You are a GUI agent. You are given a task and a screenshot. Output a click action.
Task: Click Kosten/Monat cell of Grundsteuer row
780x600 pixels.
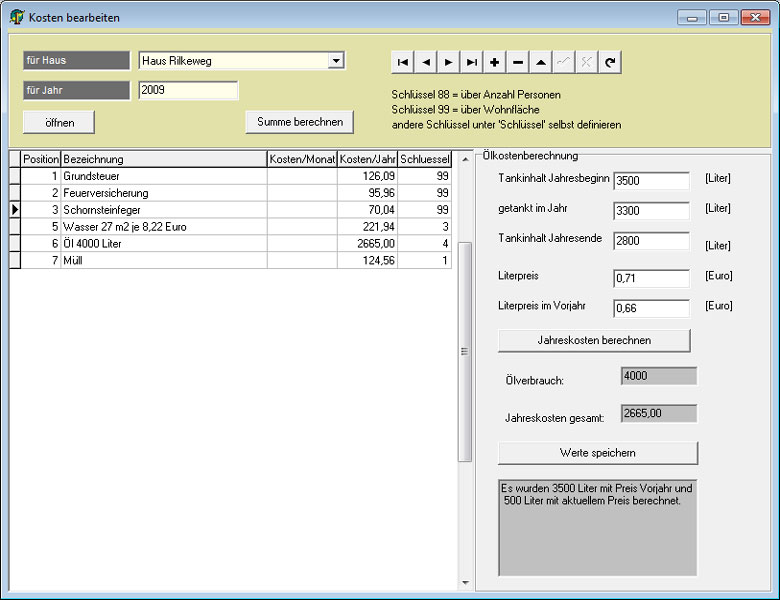point(302,176)
